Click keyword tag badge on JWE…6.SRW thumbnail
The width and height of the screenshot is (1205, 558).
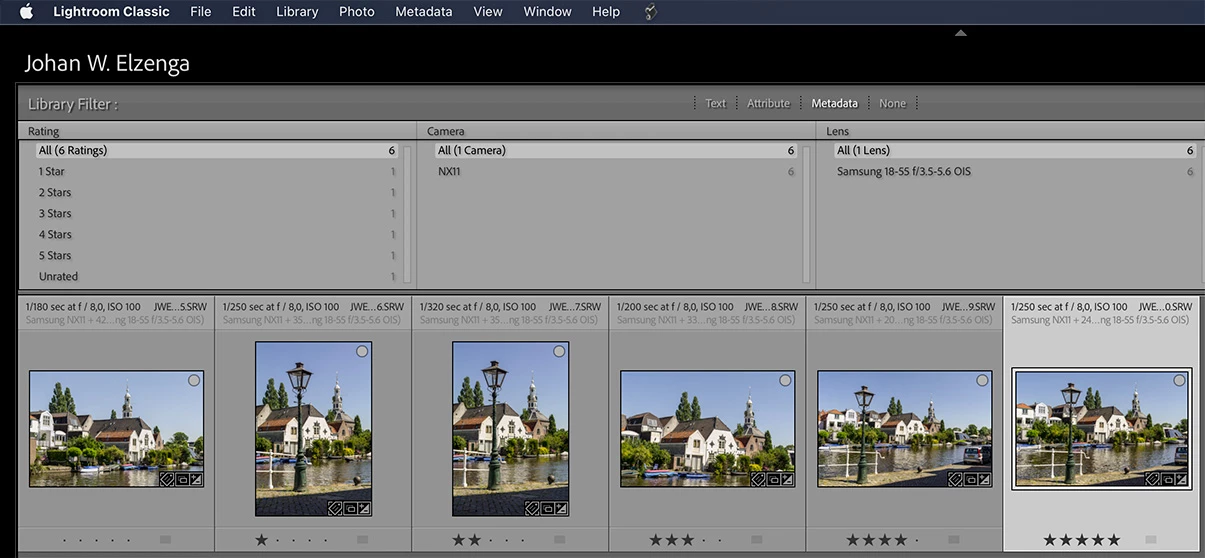click(x=335, y=508)
